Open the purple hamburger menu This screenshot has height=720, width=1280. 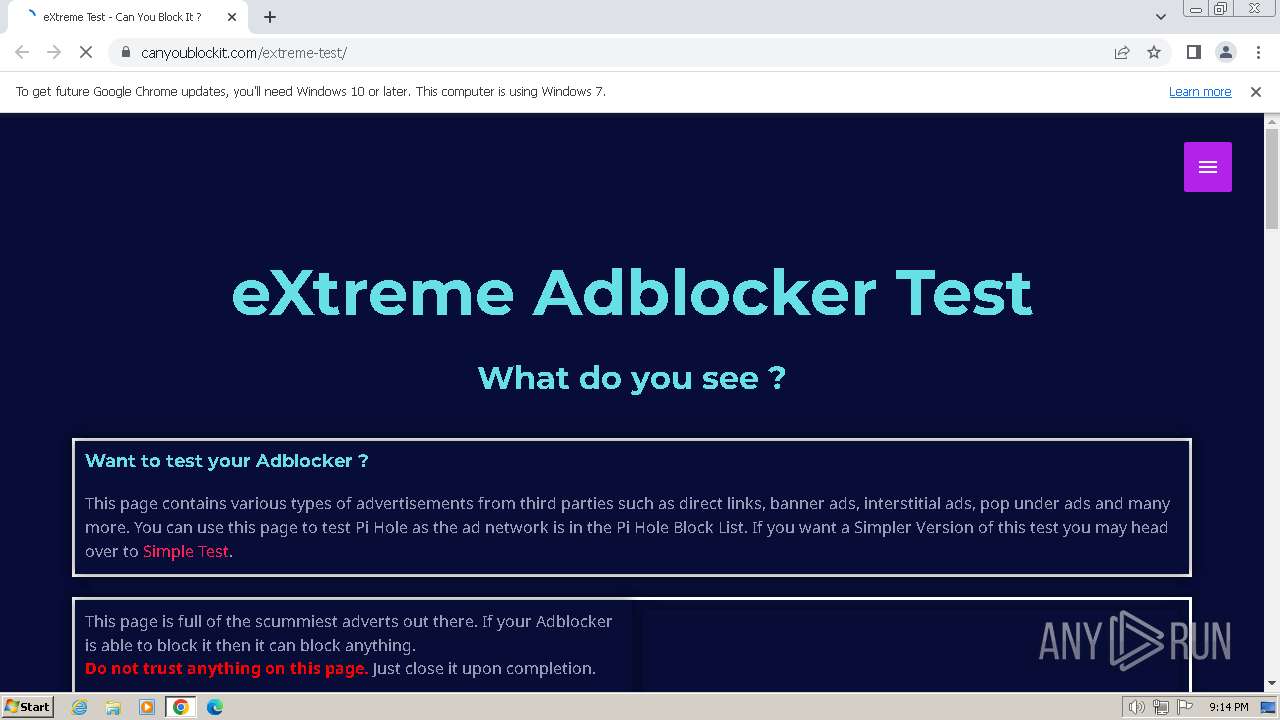pyautogui.click(x=1208, y=167)
